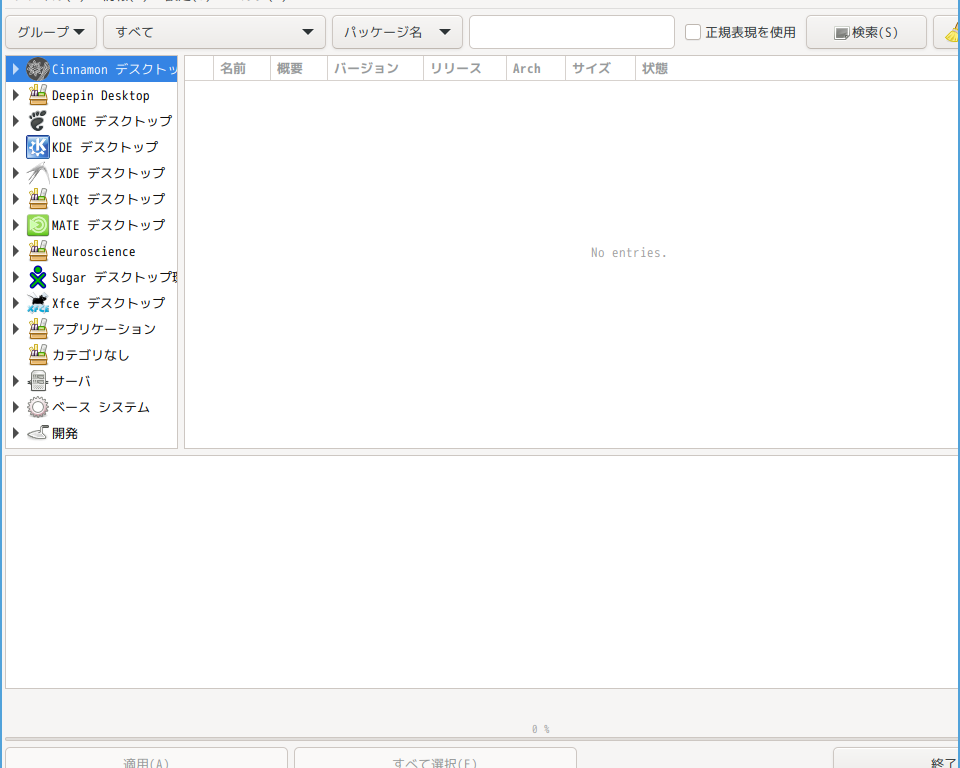The height and width of the screenshot is (768, 960).
Task: Click the package description text area
Action: tap(481, 572)
